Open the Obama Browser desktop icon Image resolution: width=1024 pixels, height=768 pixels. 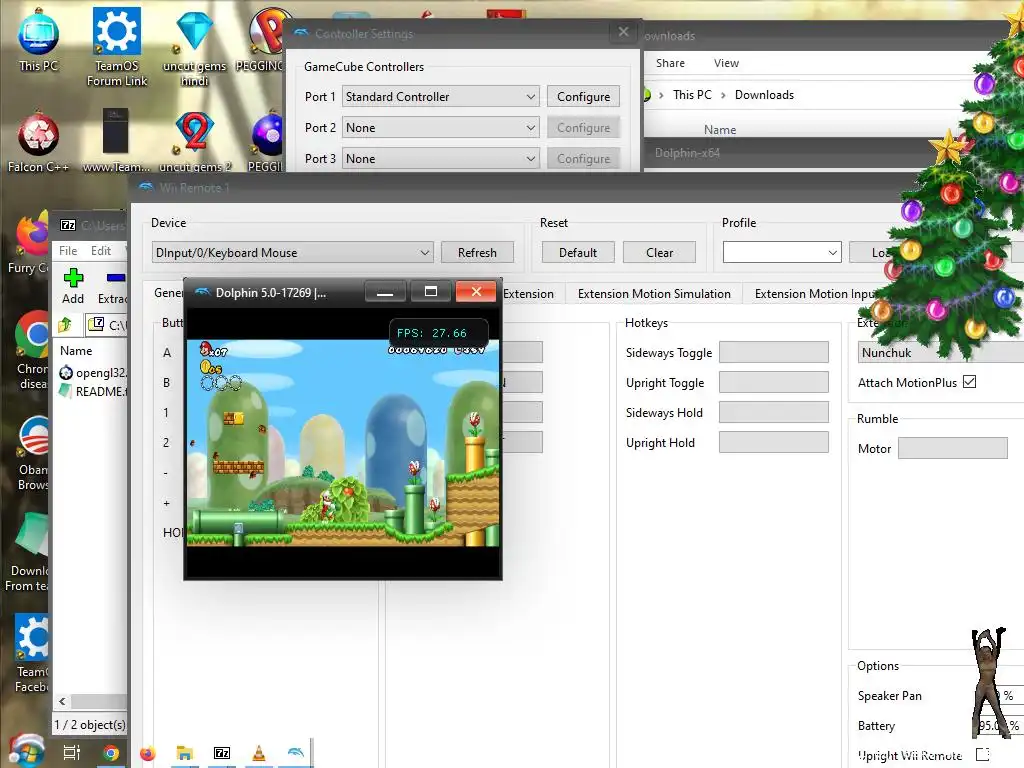[33, 452]
